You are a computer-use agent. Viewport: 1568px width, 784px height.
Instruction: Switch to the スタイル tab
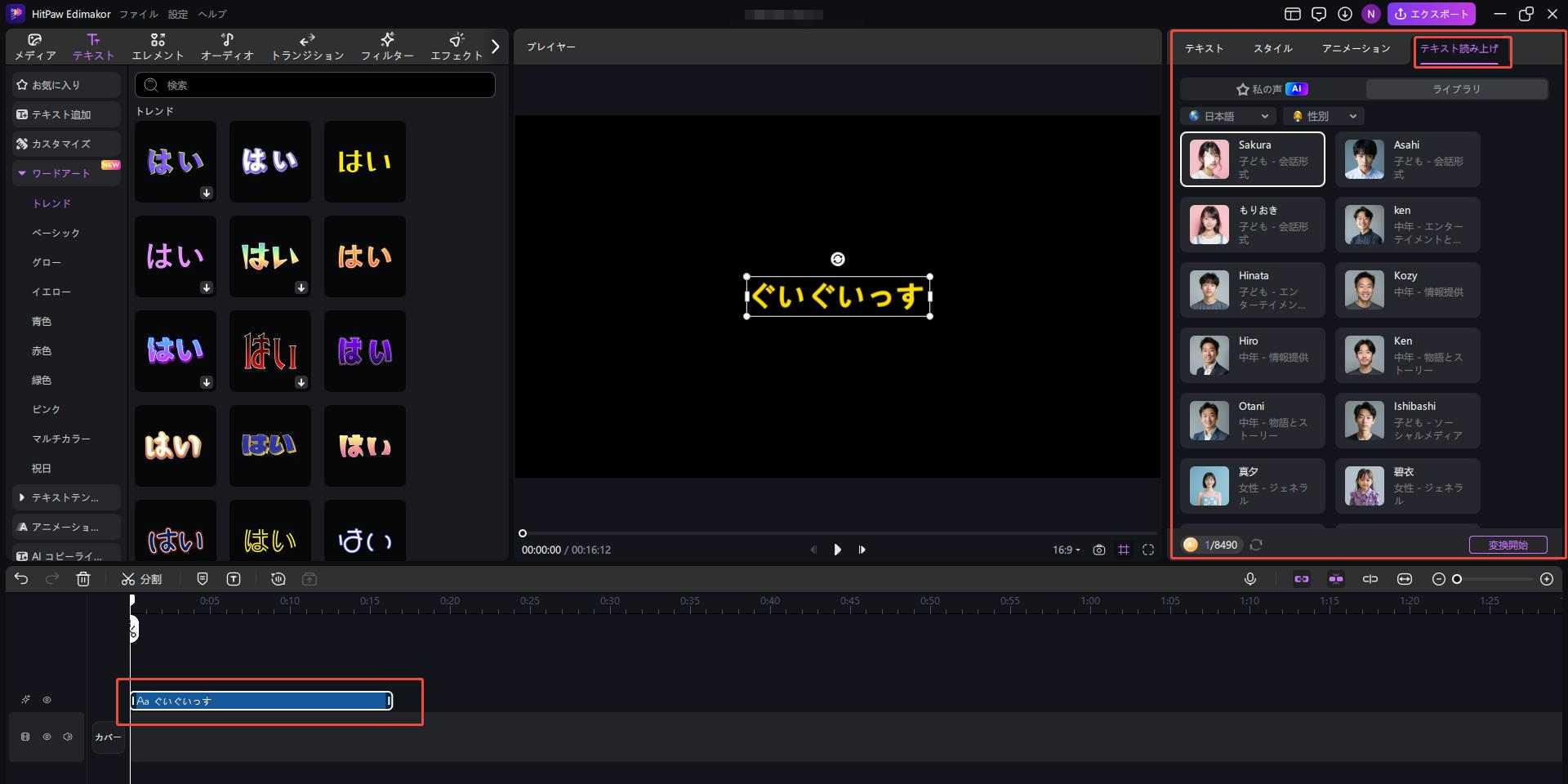pyautogui.click(x=1273, y=48)
